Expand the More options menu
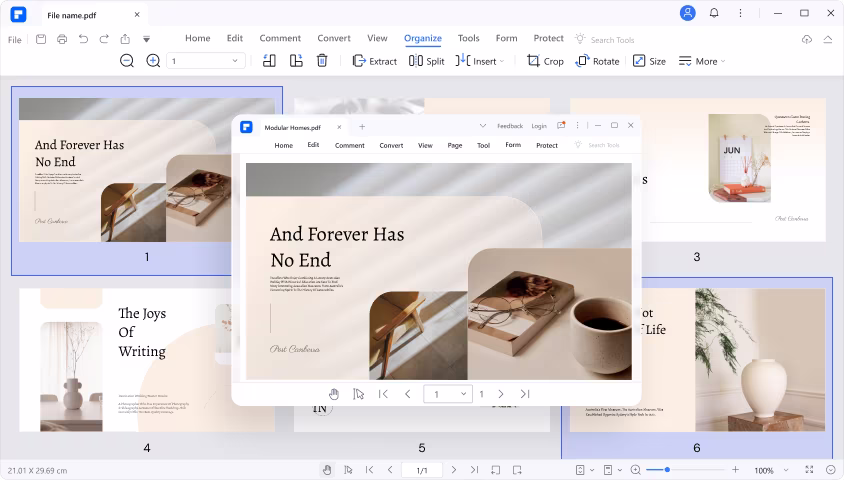 coord(702,61)
